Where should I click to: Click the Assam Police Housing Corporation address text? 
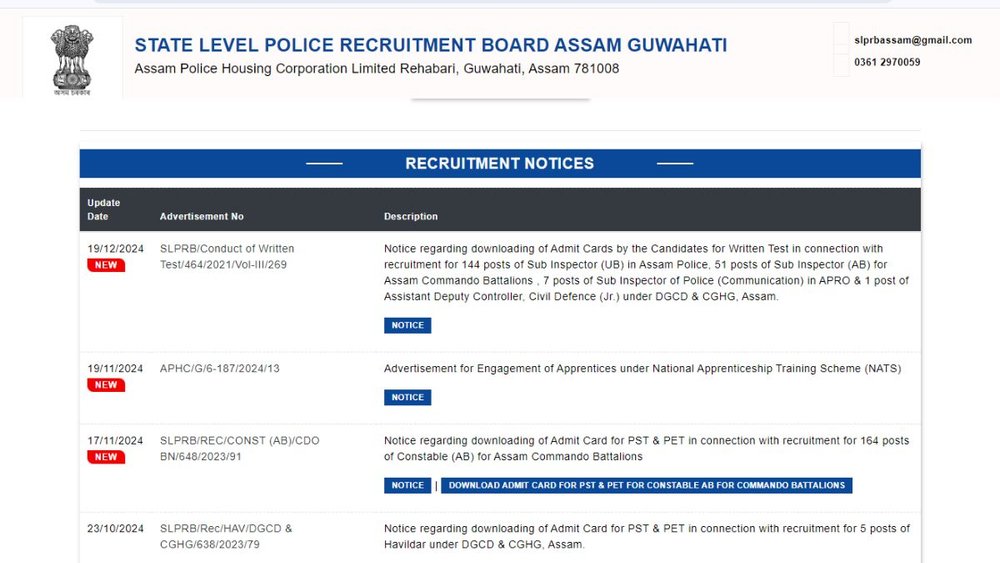[x=376, y=69]
